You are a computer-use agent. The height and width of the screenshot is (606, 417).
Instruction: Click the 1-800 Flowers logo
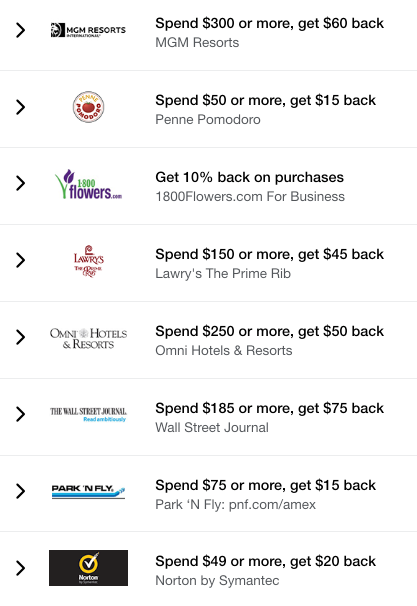coord(89,184)
